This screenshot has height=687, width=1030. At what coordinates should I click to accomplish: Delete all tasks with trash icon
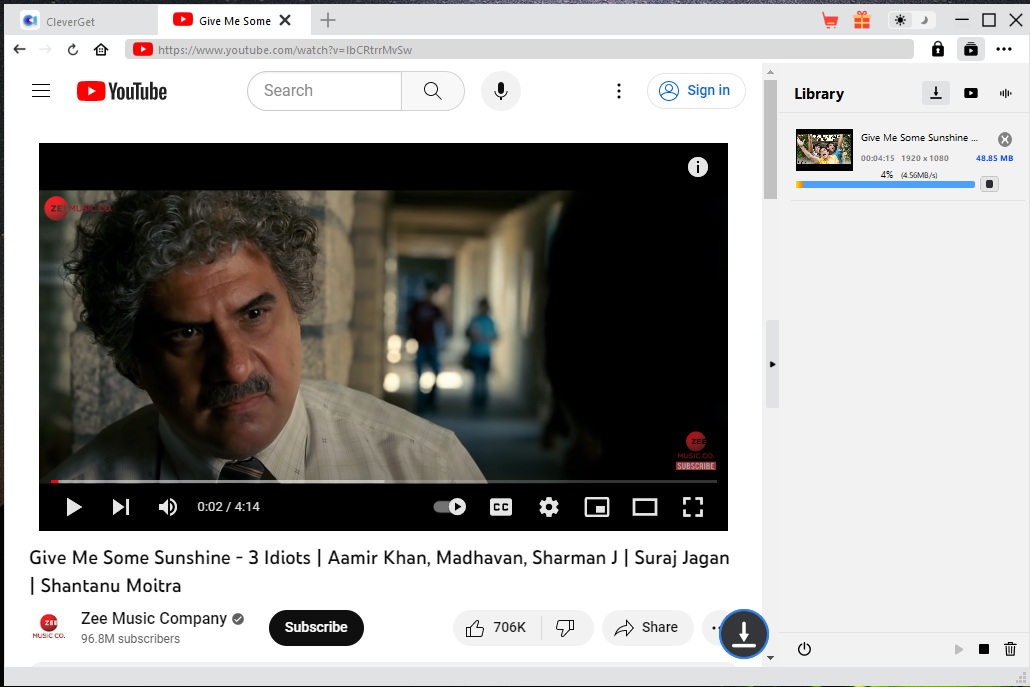pos(1010,649)
